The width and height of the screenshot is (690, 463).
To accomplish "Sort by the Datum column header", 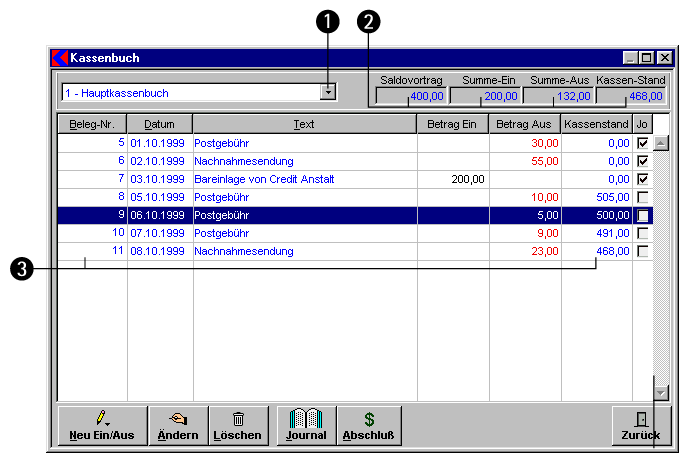I will click(x=159, y=124).
